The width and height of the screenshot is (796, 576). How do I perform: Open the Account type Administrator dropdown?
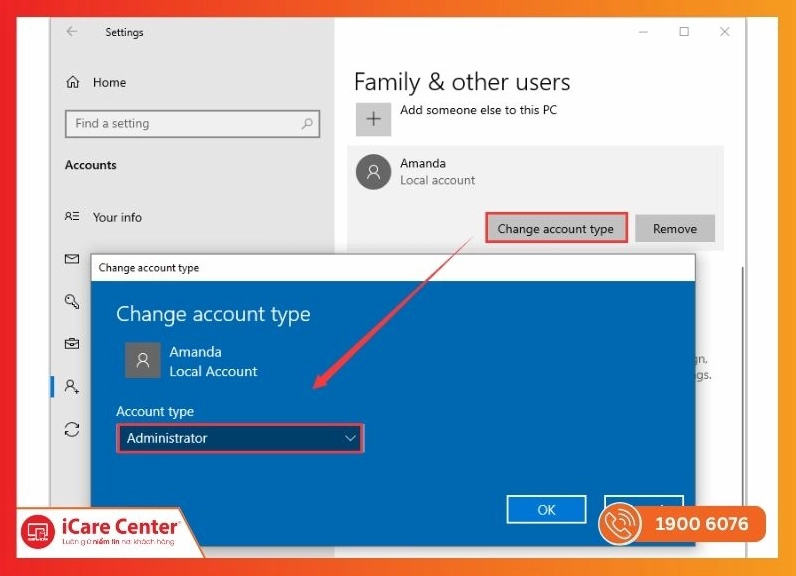[240, 438]
